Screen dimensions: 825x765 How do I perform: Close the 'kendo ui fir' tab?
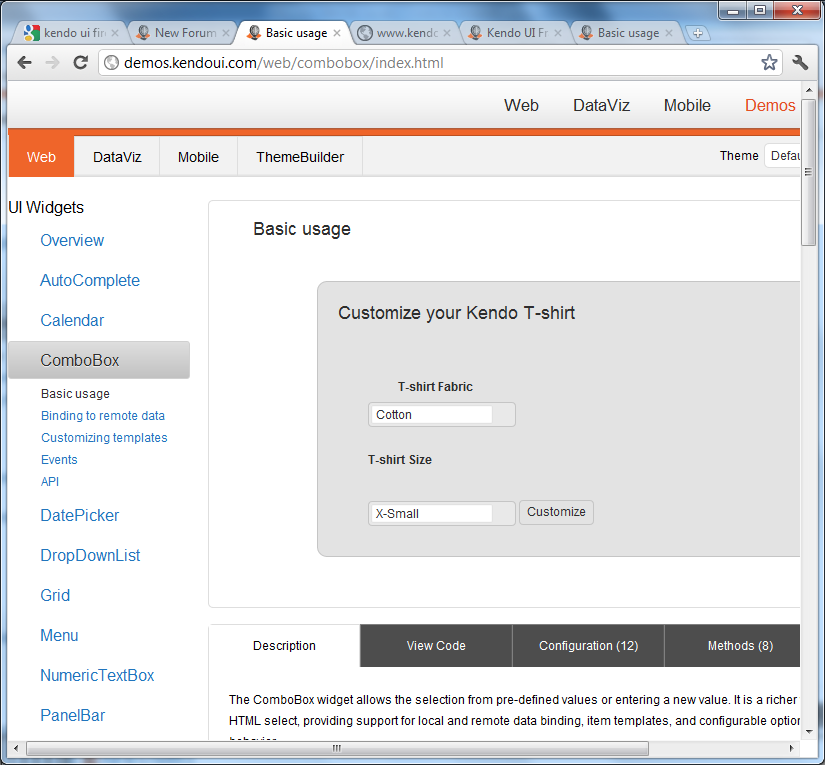pos(115,33)
